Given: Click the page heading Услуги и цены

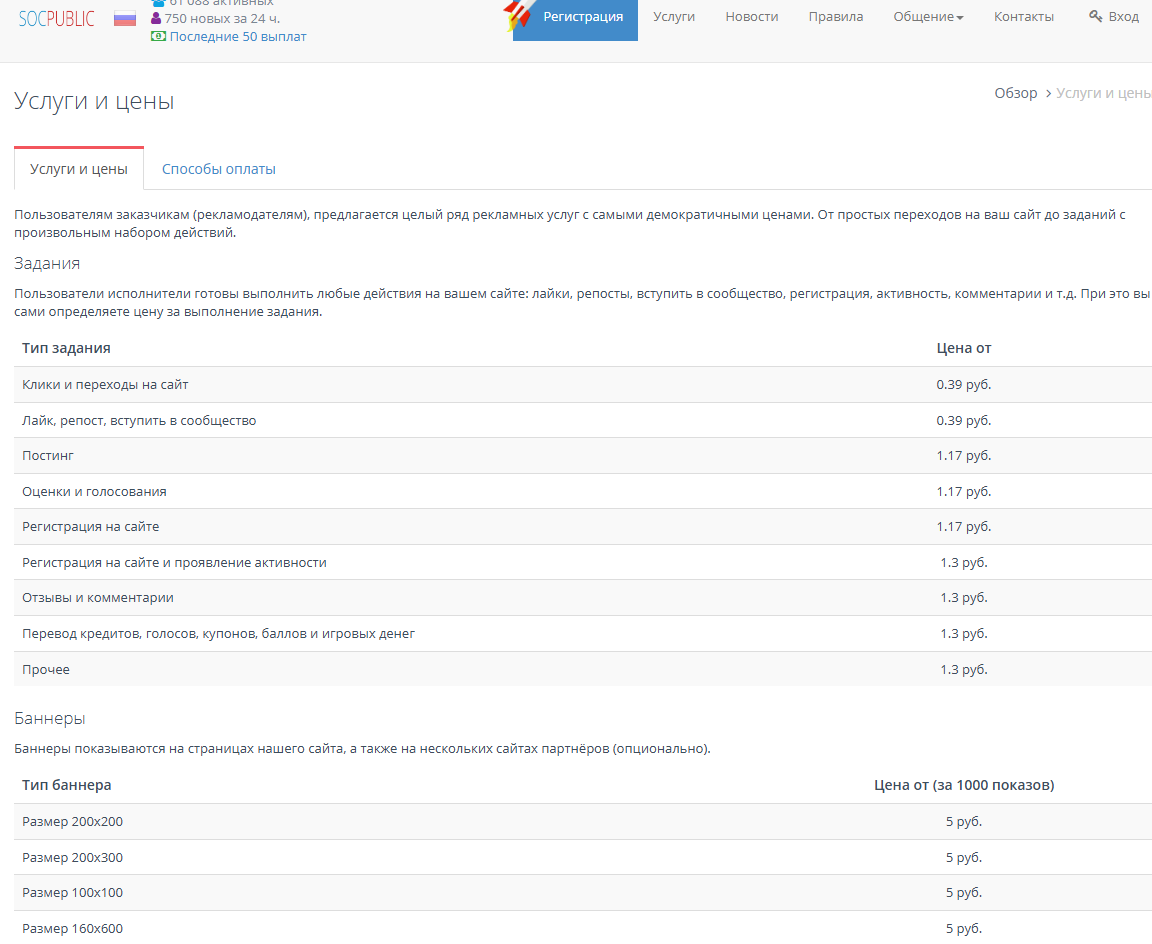Looking at the screenshot, I should pyautogui.click(x=94, y=101).
